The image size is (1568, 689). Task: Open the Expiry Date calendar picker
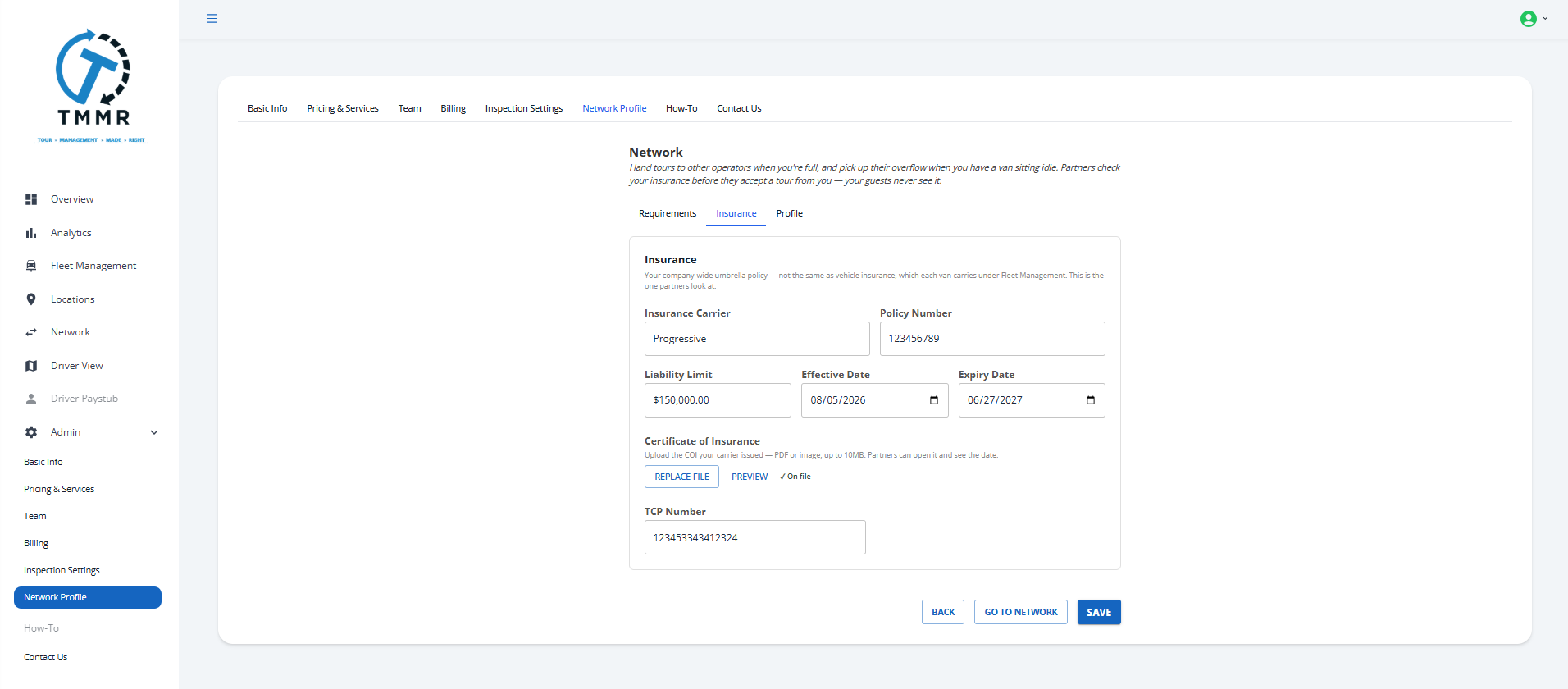click(1090, 400)
